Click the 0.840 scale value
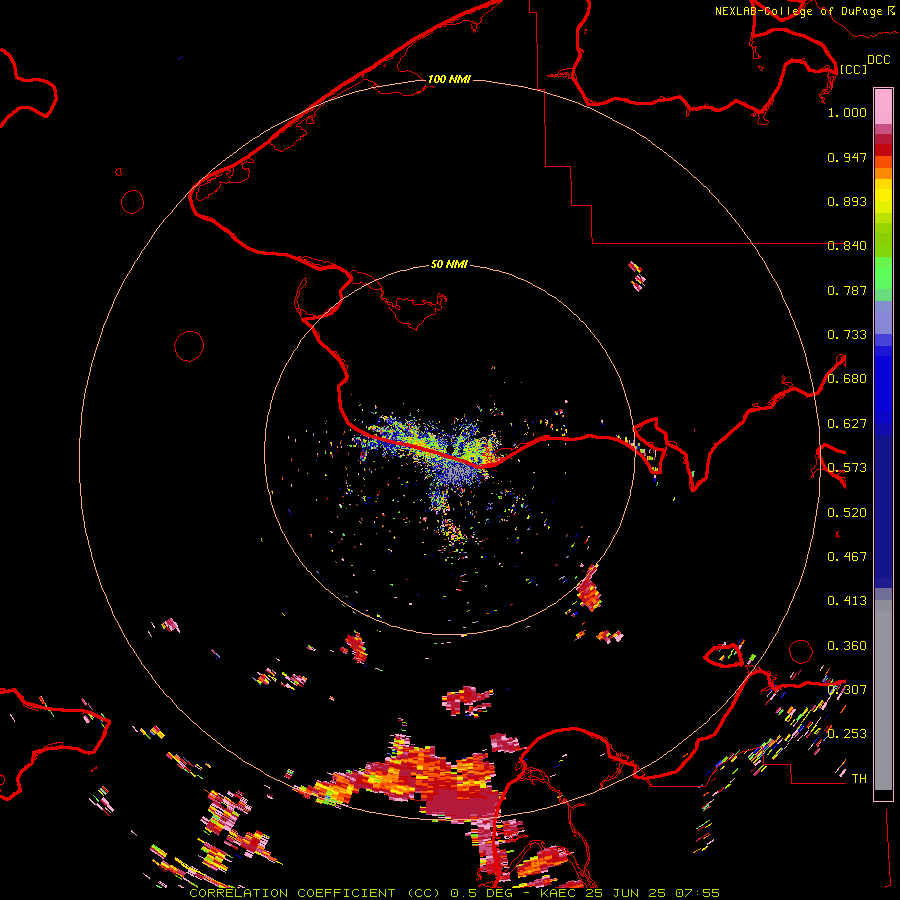Screen dimensions: 900x900 [847, 246]
